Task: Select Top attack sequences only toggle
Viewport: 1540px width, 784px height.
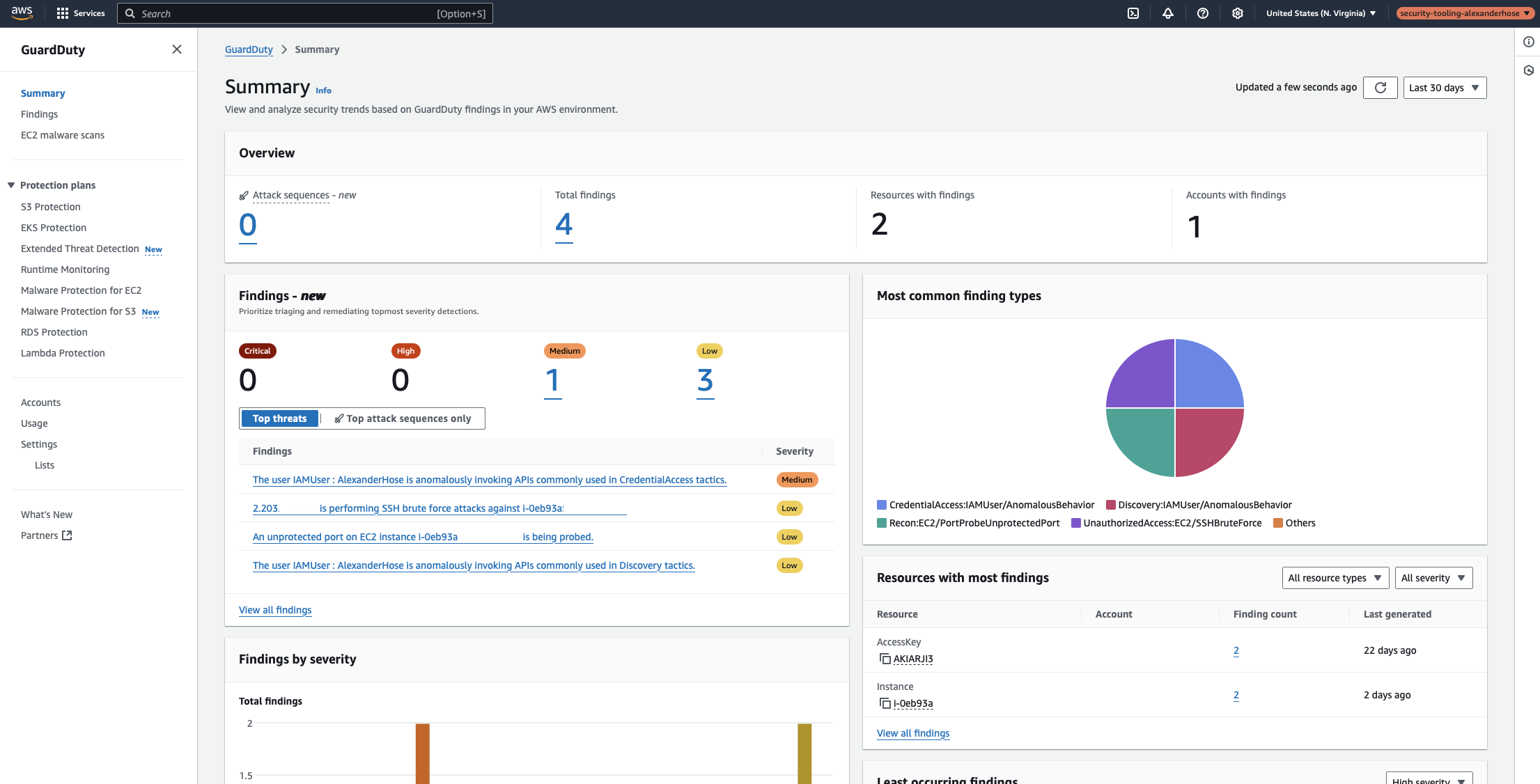Action: tap(403, 418)
